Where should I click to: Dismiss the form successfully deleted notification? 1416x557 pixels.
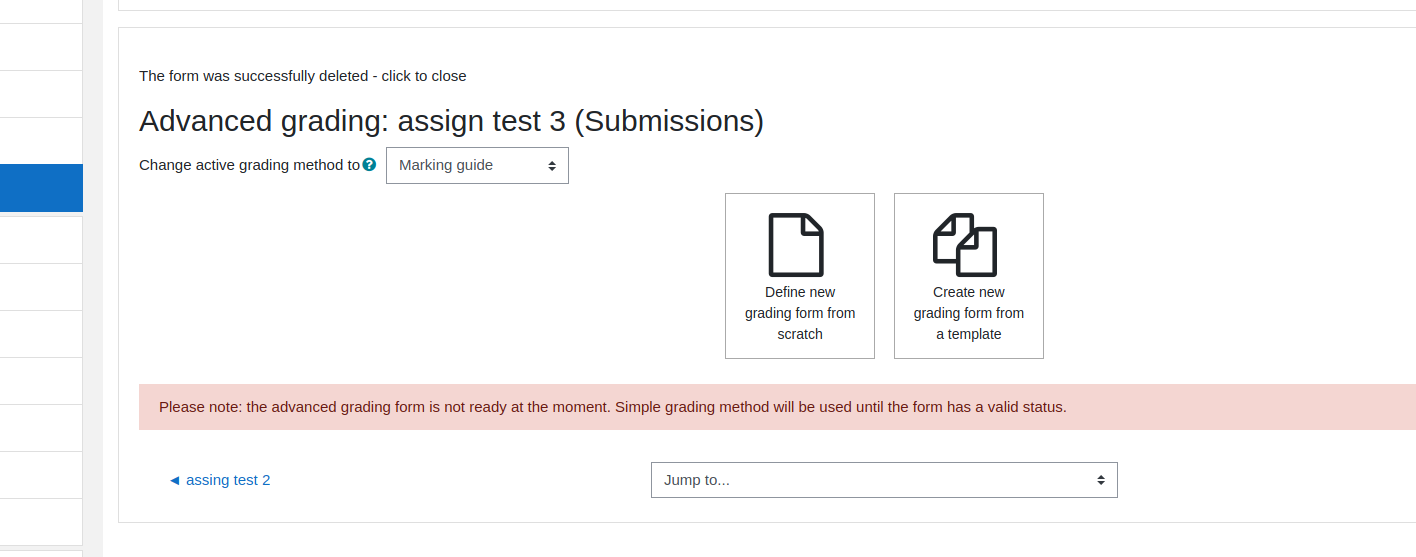point(303,76)
